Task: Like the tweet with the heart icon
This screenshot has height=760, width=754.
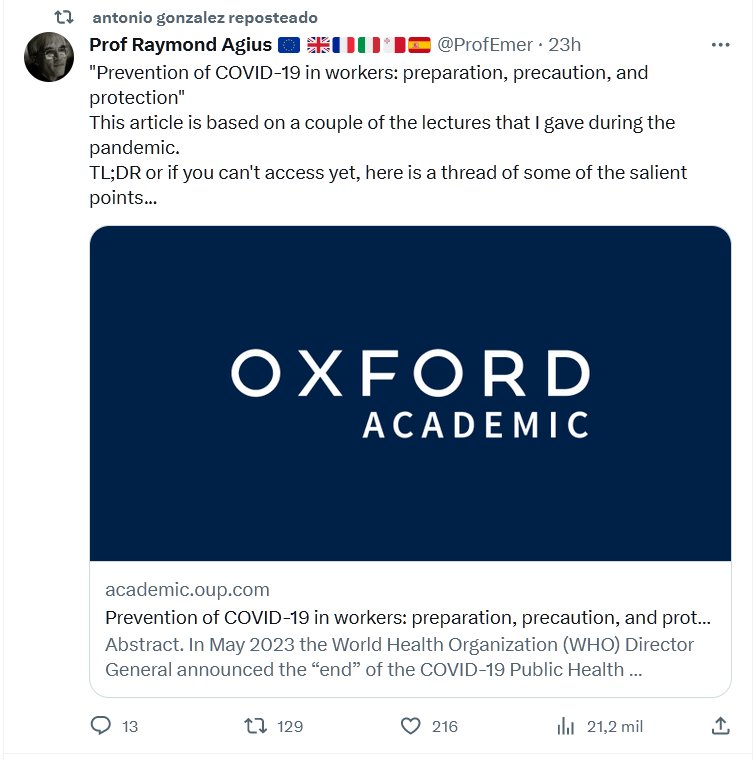Action: (410, 726)
